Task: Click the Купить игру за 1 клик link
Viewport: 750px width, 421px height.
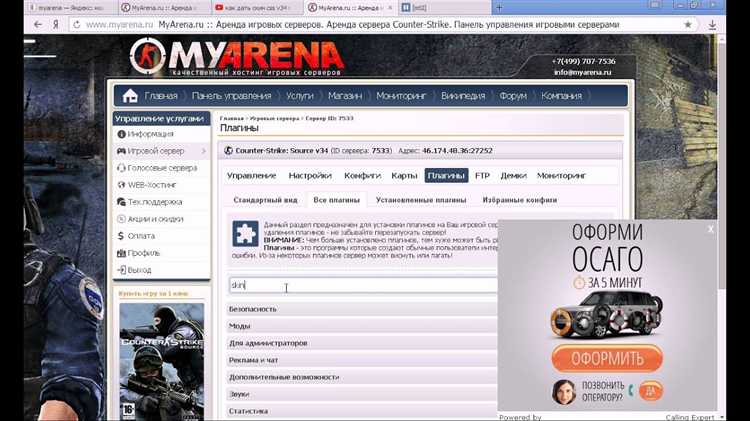Action: tap(154, 293)
